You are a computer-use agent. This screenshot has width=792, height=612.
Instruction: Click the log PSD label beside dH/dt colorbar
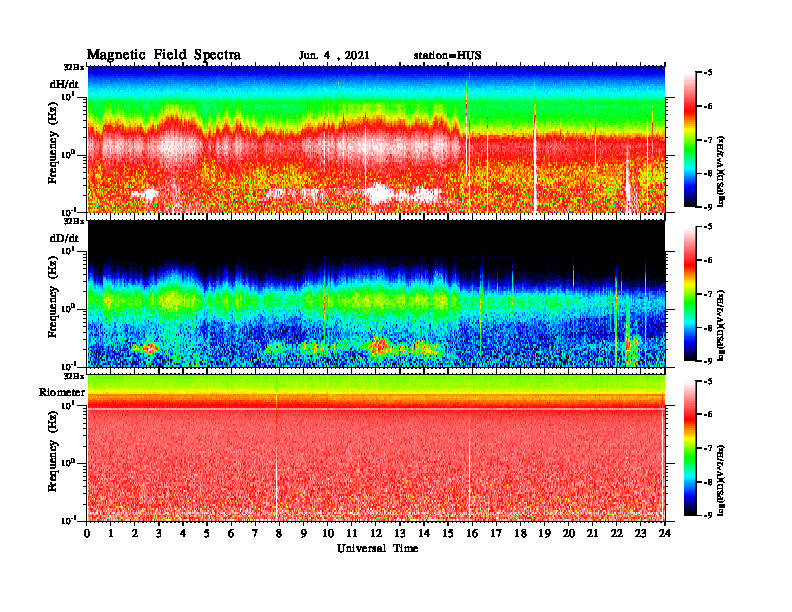pos(721,171)
